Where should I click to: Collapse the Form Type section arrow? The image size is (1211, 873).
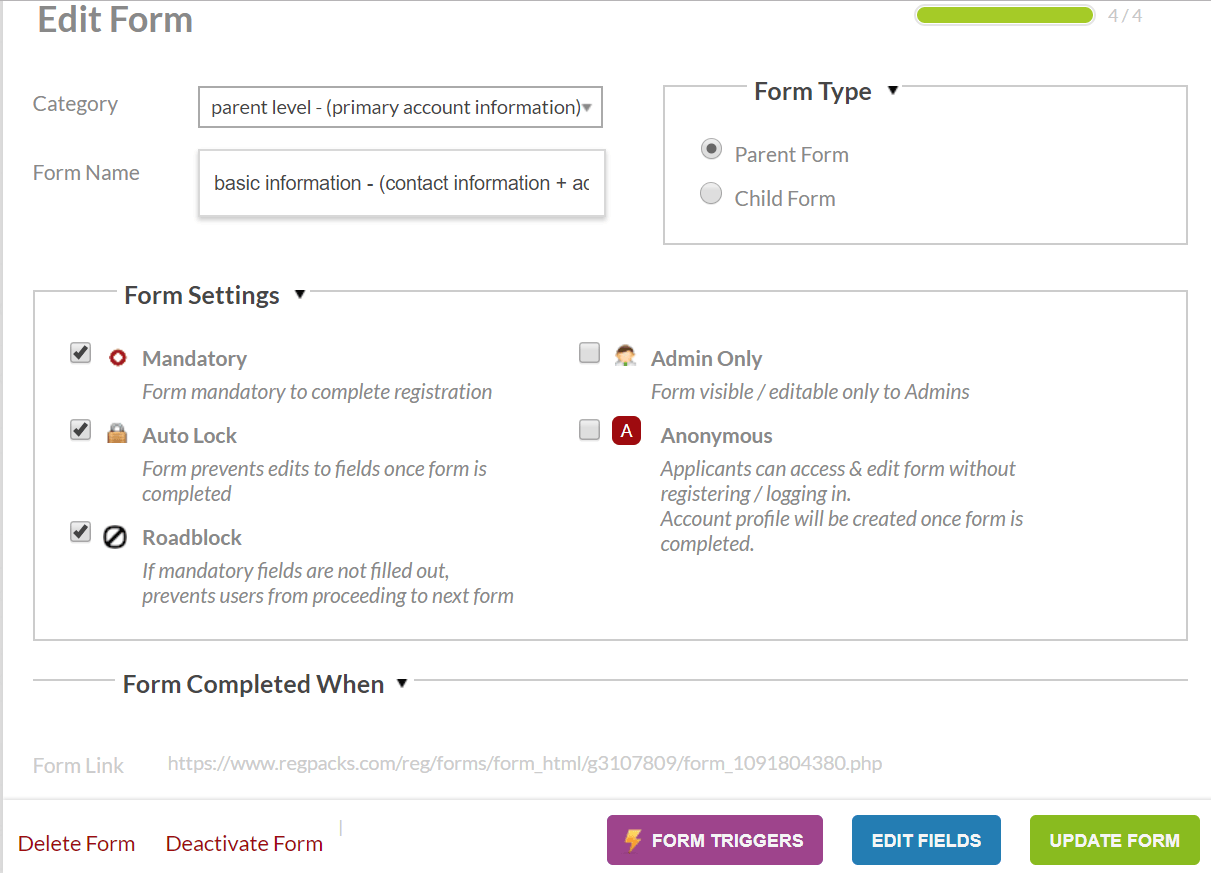click(x=893, y=90)
